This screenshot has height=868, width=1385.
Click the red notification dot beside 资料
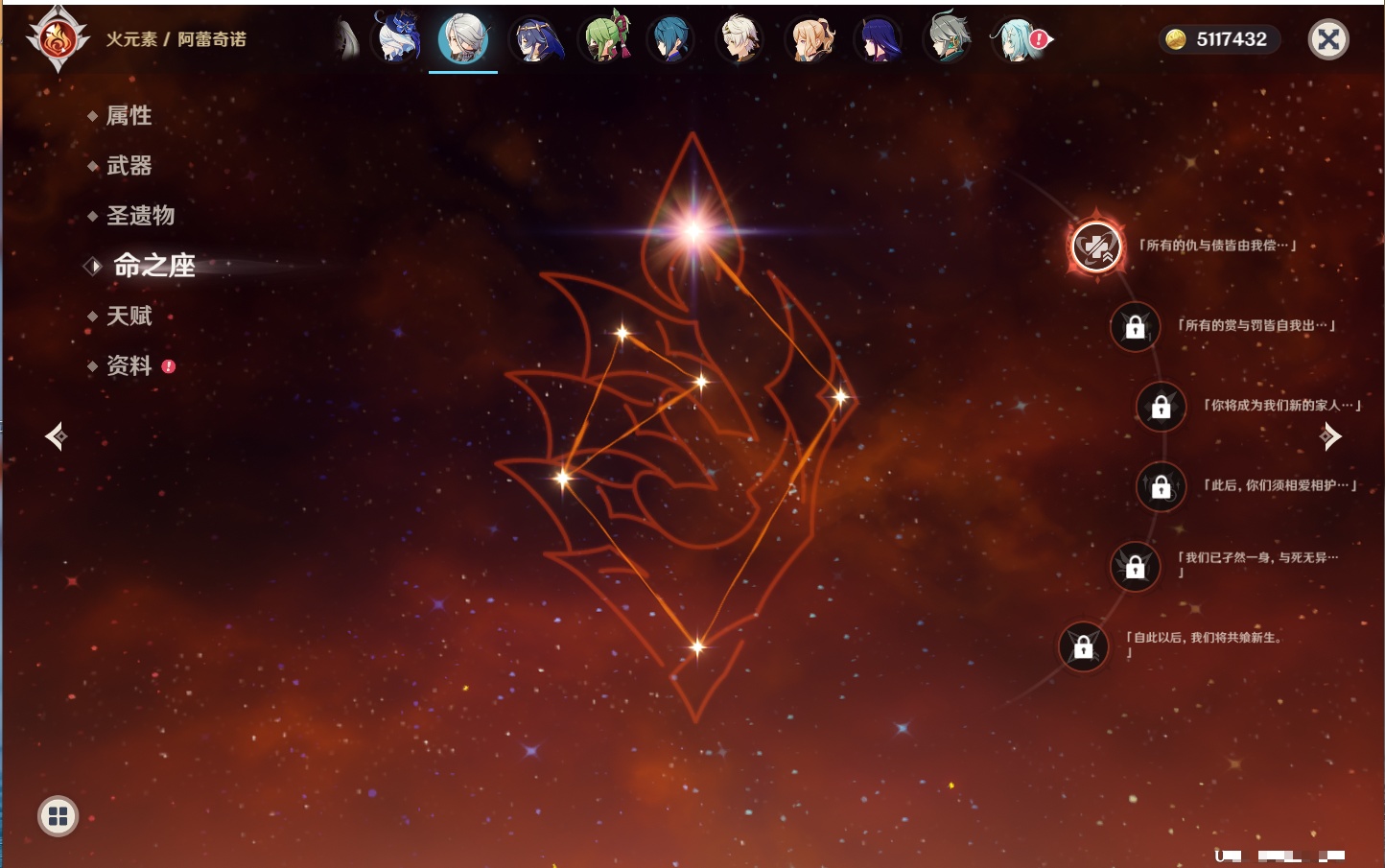[x=169, y=365]
